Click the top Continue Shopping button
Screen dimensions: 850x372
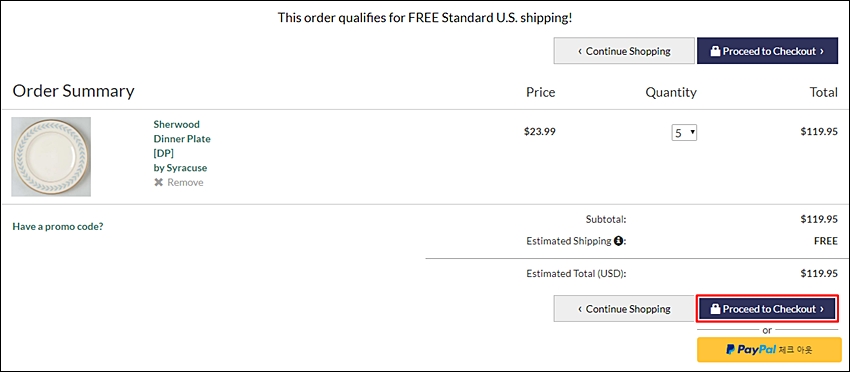pyautogui.click(x=624, y=51)
